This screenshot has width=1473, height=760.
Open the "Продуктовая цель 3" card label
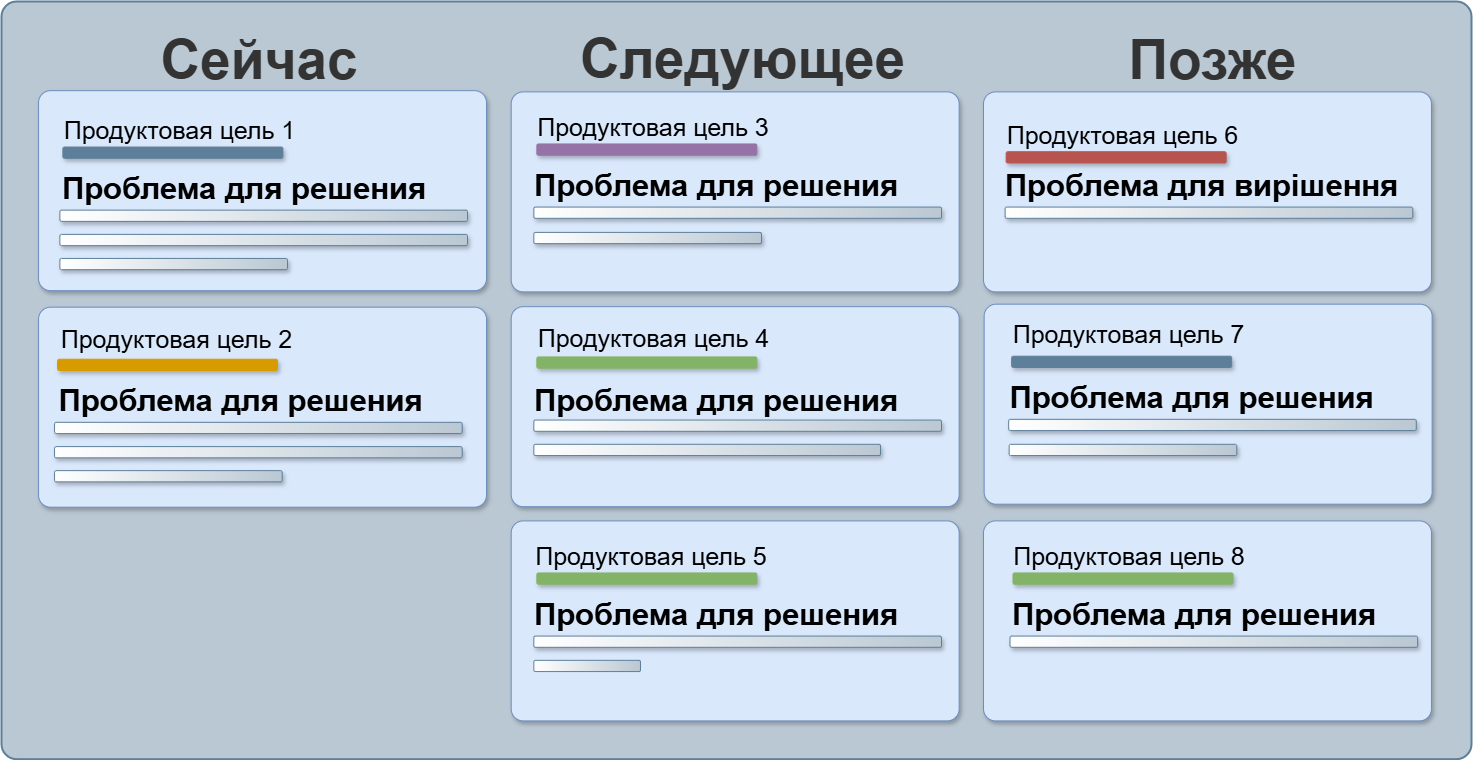pos(652,128)
